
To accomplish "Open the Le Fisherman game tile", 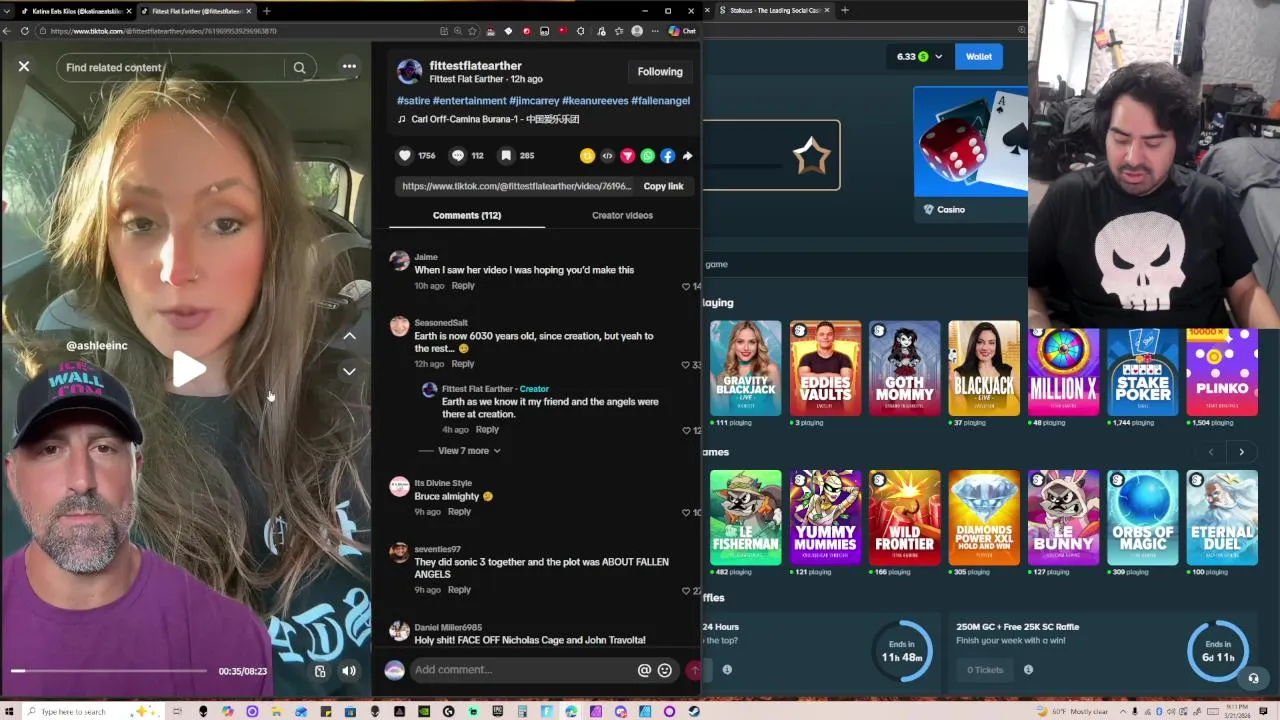I will (745, 517).
